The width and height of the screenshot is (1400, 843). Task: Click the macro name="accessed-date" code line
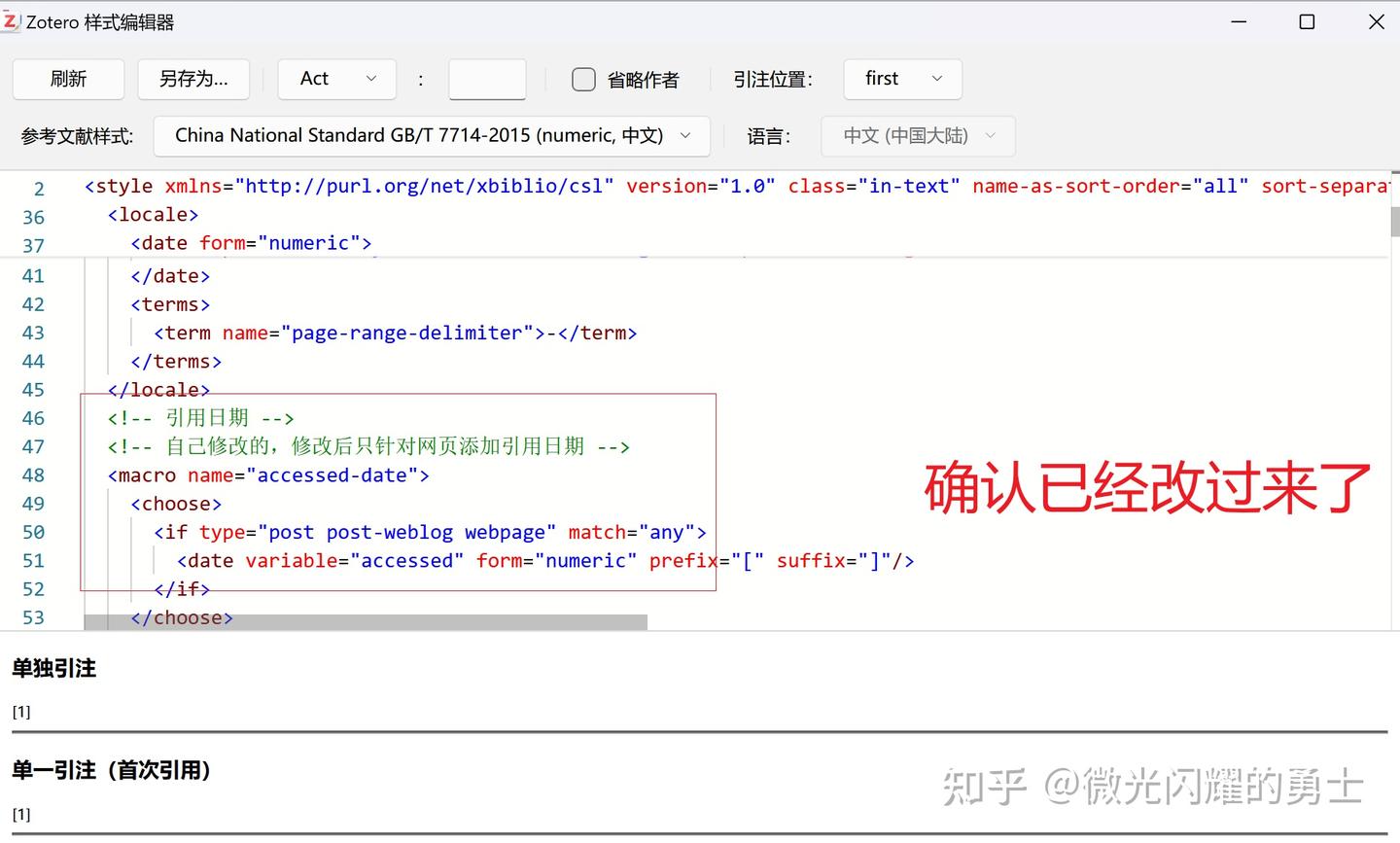268,475
